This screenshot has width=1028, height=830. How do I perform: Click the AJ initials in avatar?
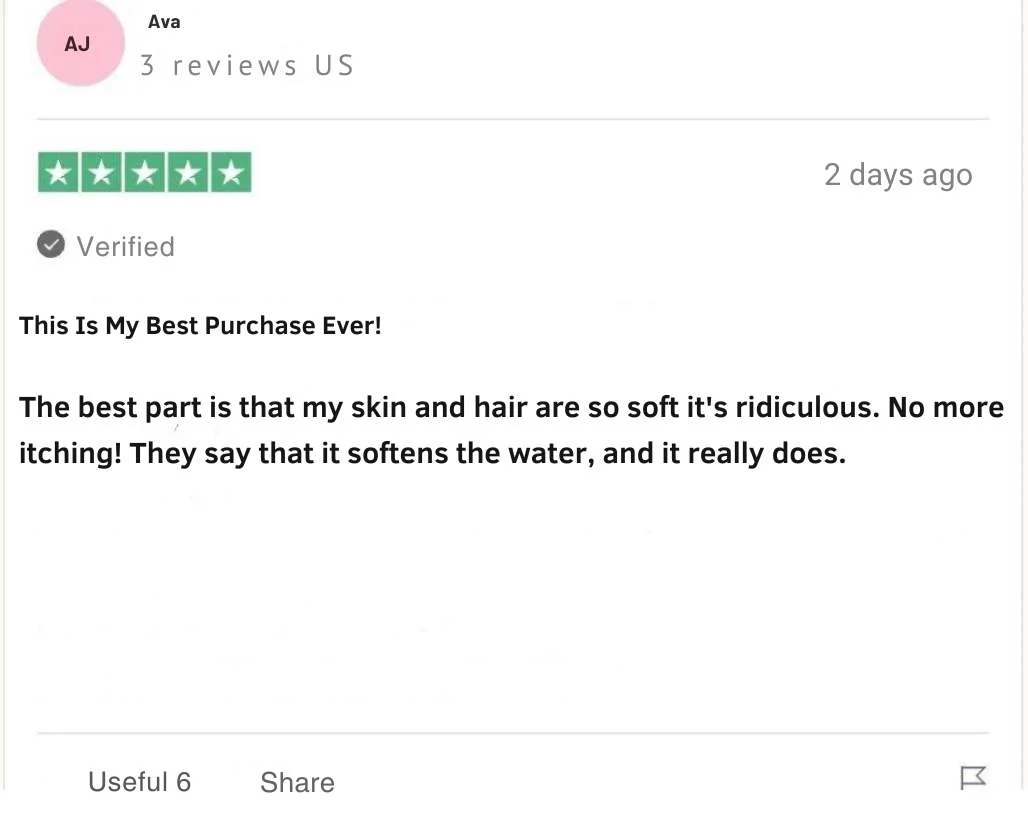click(x=77, y=44)
